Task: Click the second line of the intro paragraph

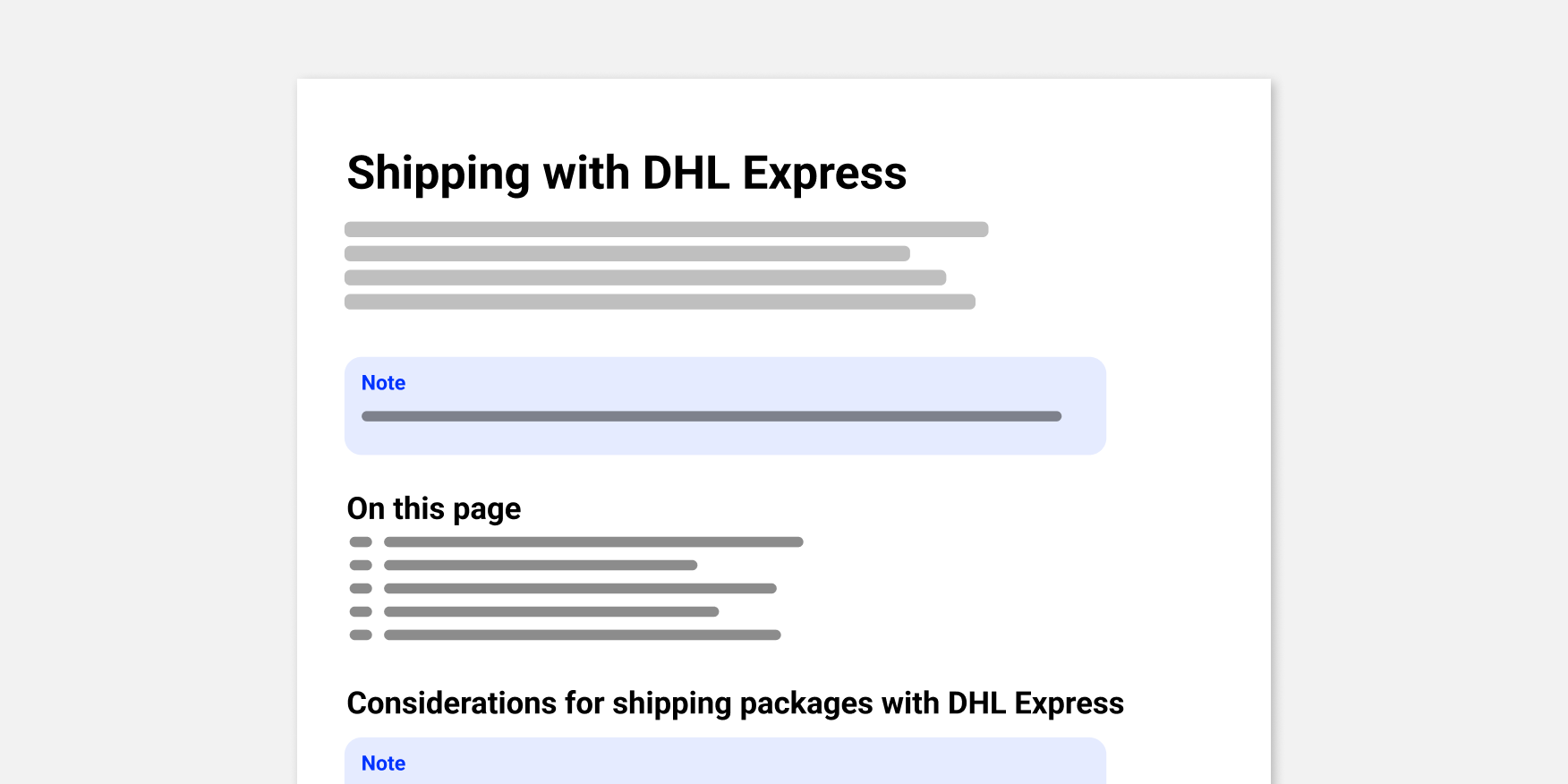Action: point(626,253)
